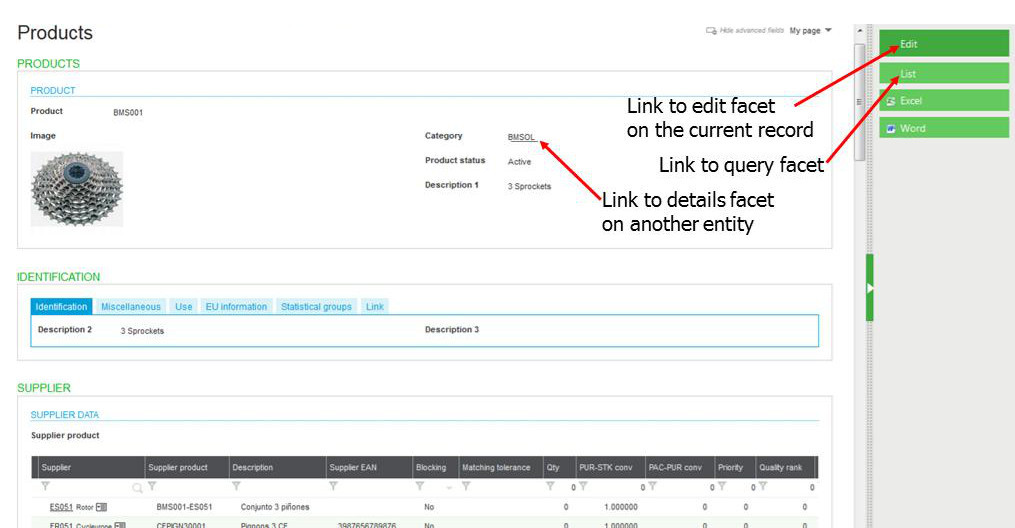Open the card icon next to Rotor
Screen dimensions: 1015x528
coord(101,507)
